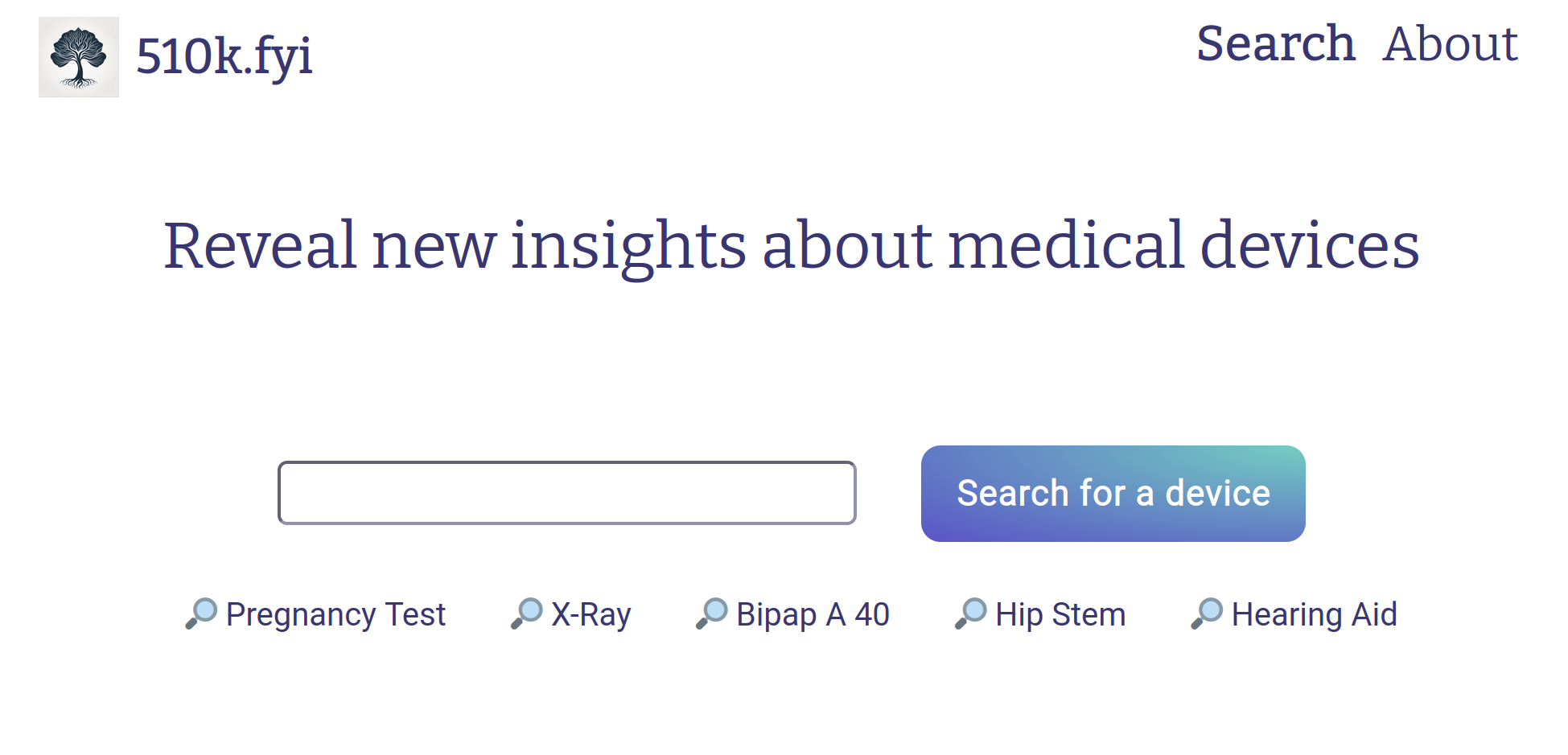
Task: Choose the Hip Stem suggestion text
Action: tap(1060, 614)
